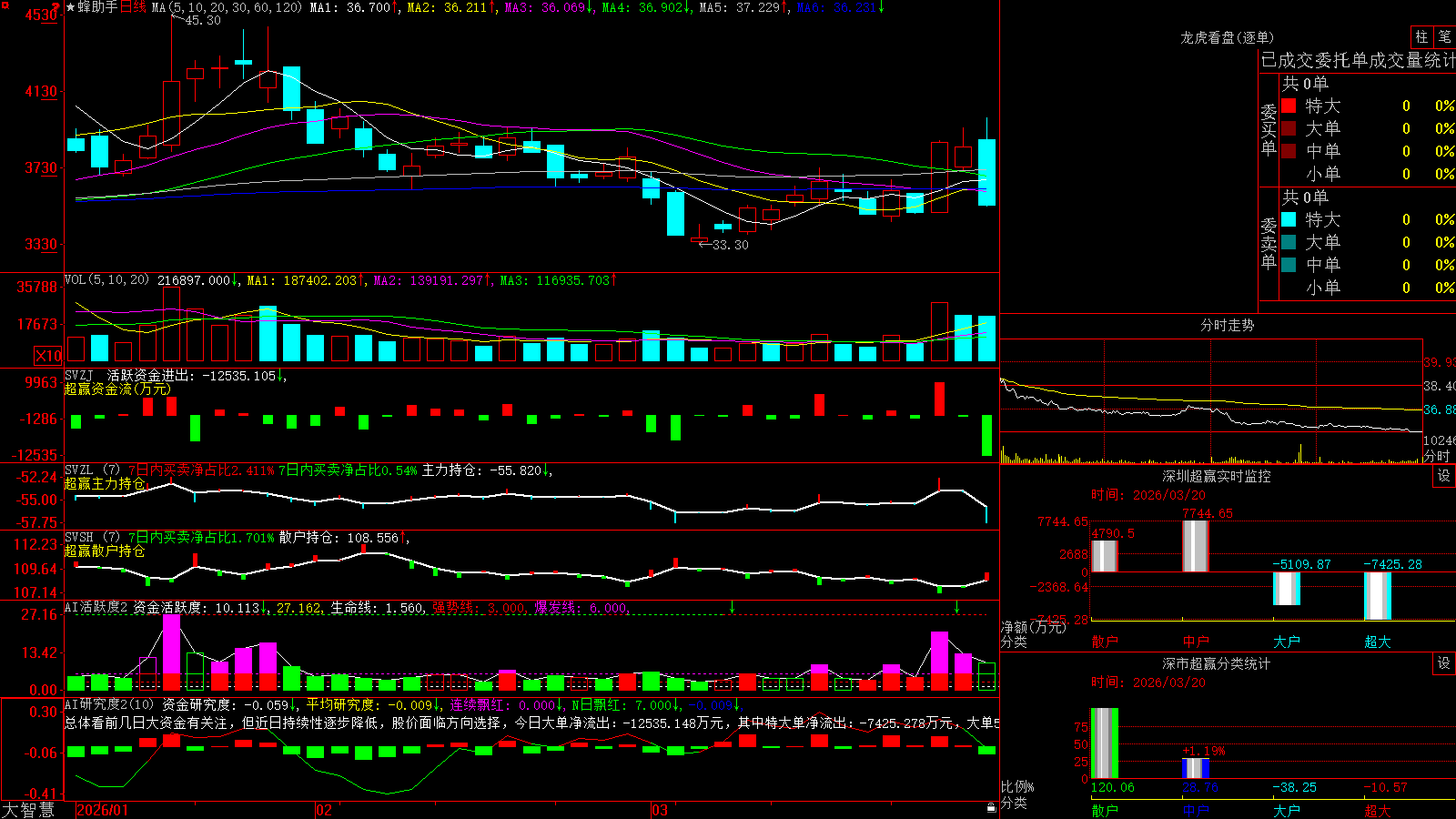Click the 蜂助手 stock name label

(98, 7)
